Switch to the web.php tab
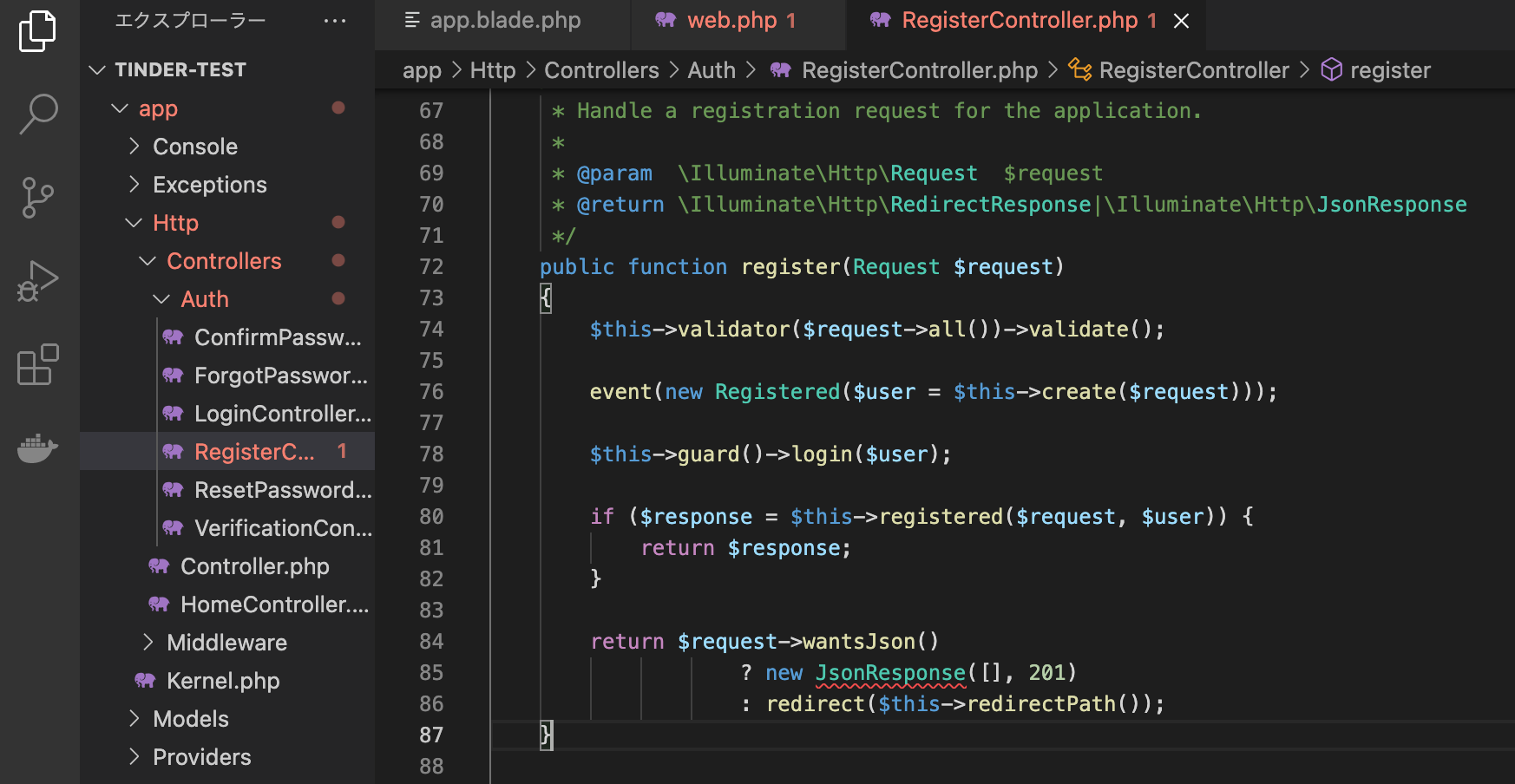The height and width of the screenshot is (784, 1515). (x=738, y=20)
